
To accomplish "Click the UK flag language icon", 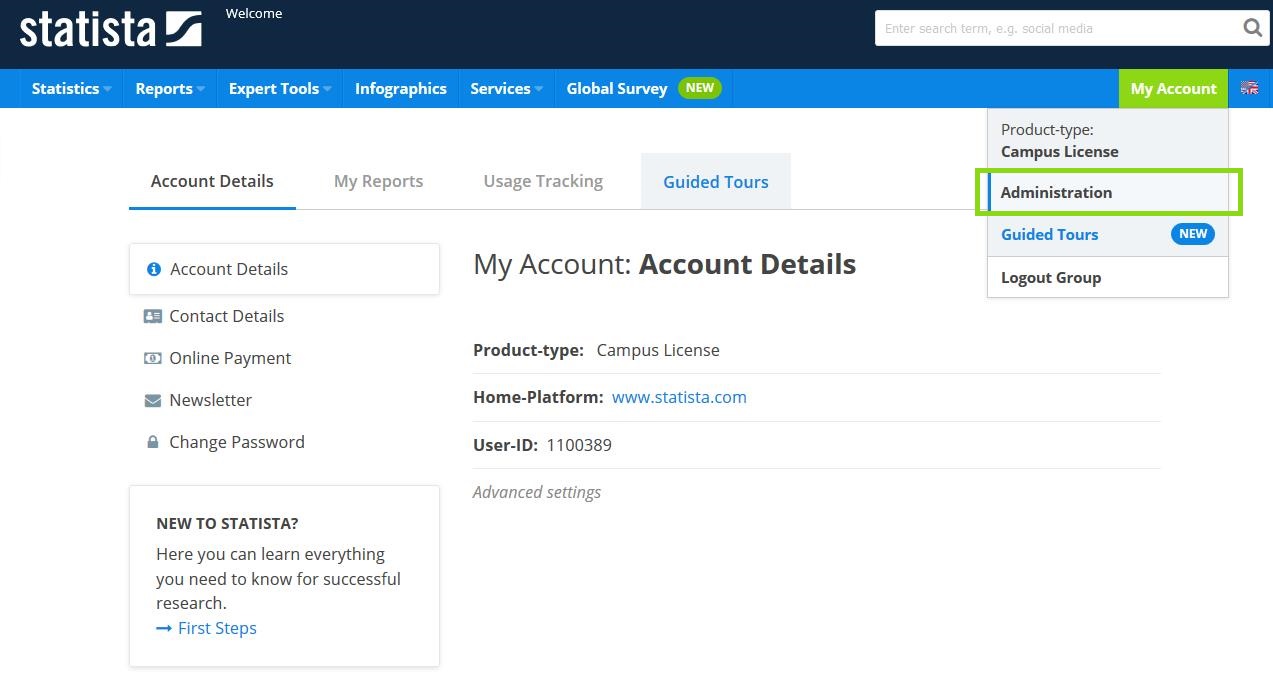I will 1249,88.
